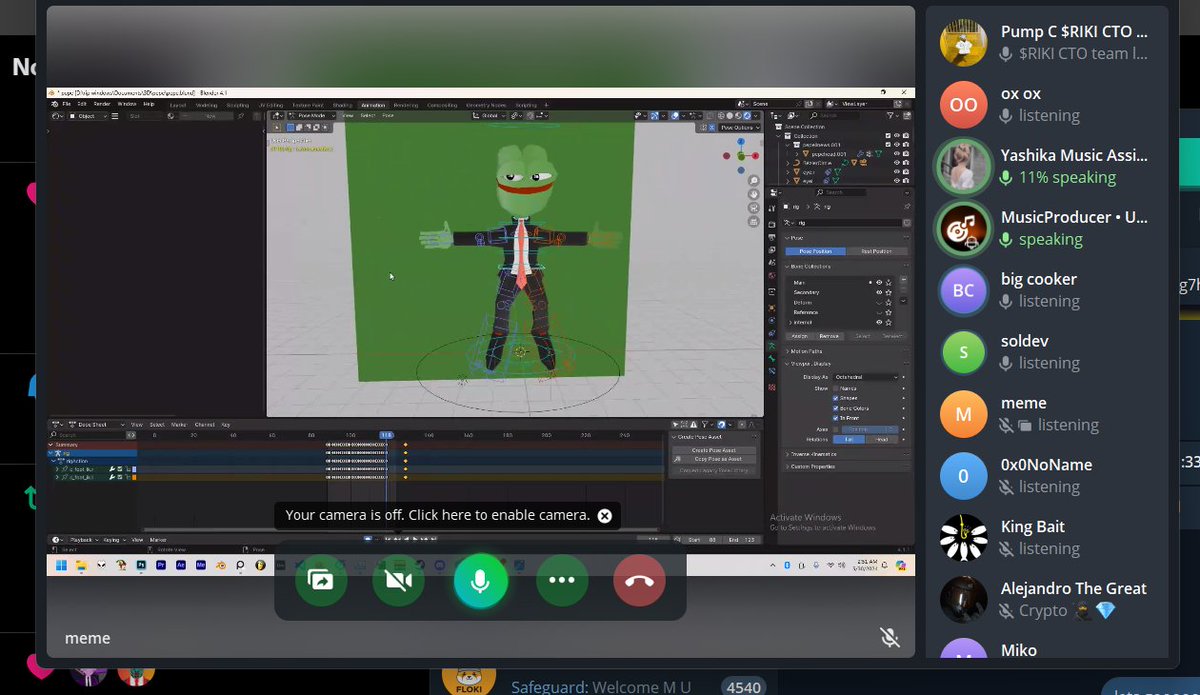
Task: Click 'Your camera is off' message to enable camera
Action: click(x=438, y=515)
